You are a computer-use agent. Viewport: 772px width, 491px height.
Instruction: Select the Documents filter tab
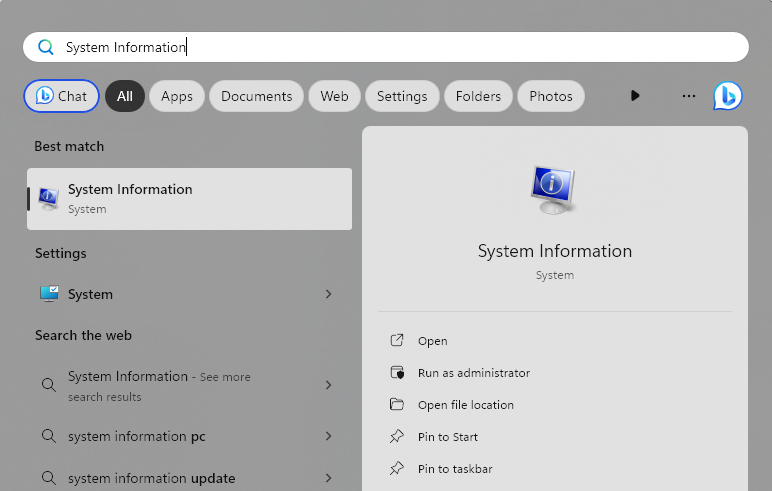pos(256,96)
